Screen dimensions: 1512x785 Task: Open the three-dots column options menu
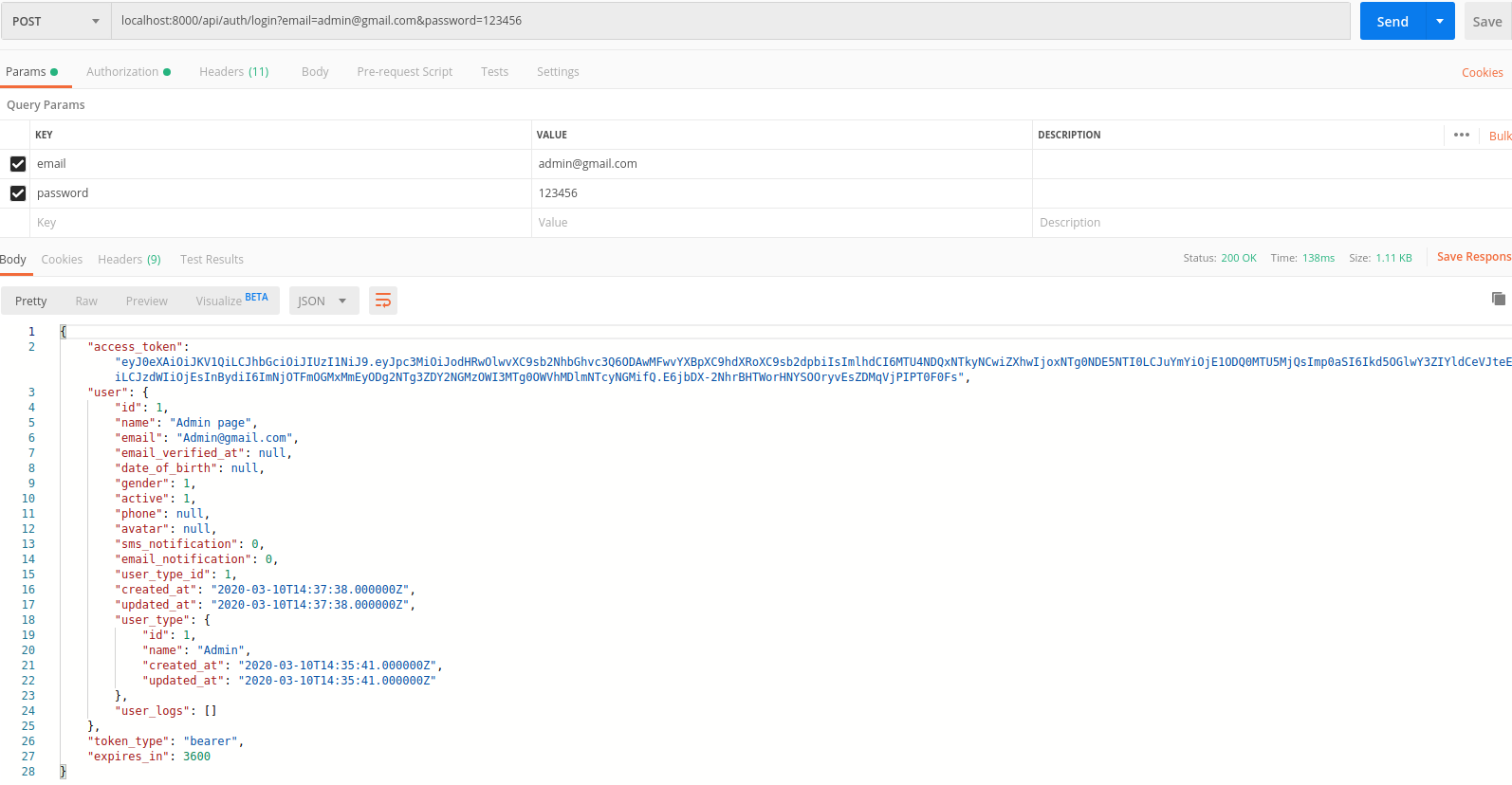tap(1461, 135)
